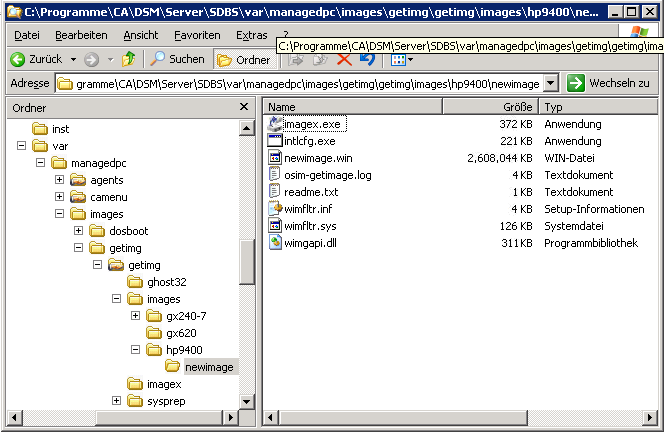Click the Programmbibliothek type text
The height and width of the screenshot is (432, 664).
point(591,243)
